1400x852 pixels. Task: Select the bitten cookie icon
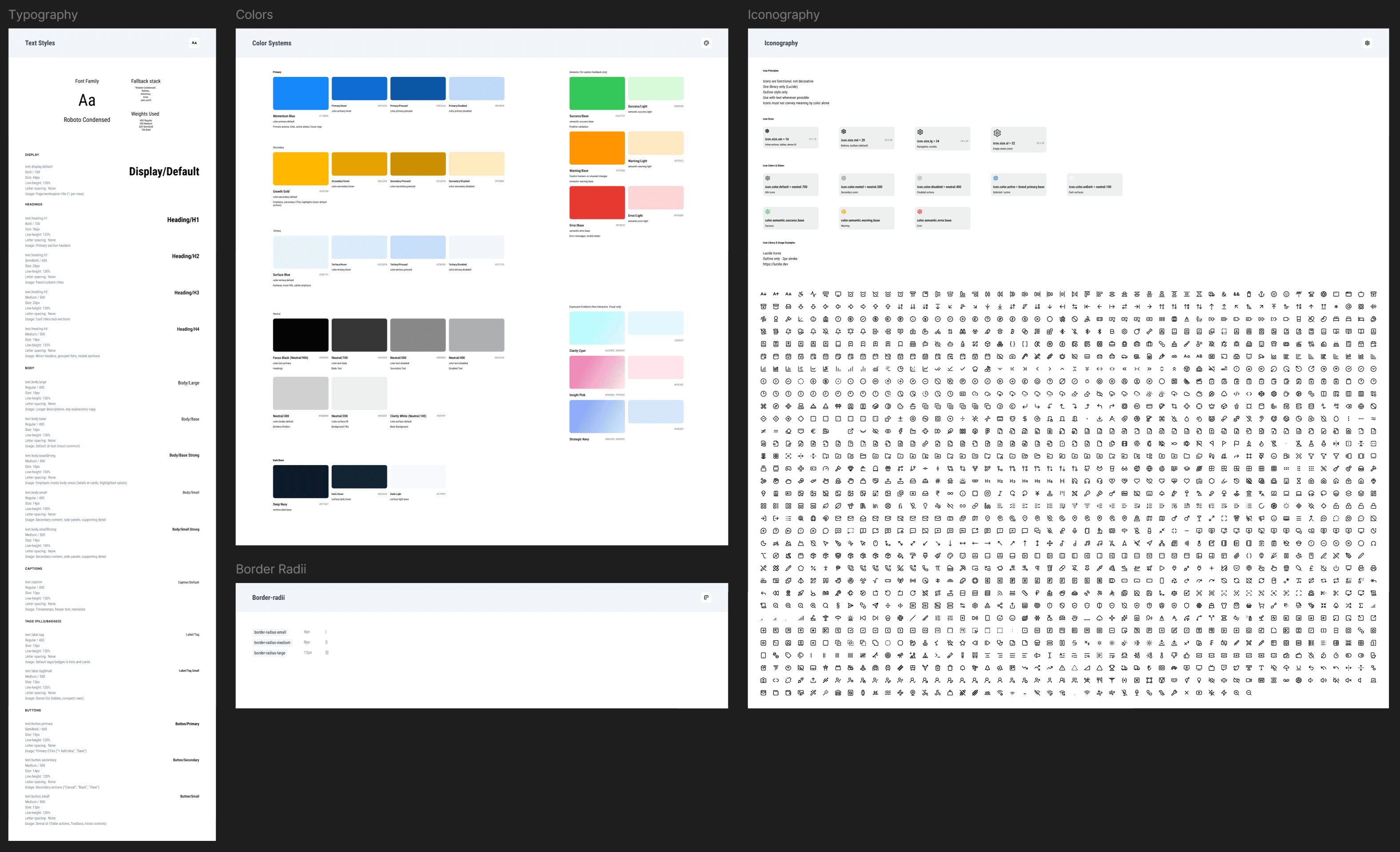click(900, 406)
